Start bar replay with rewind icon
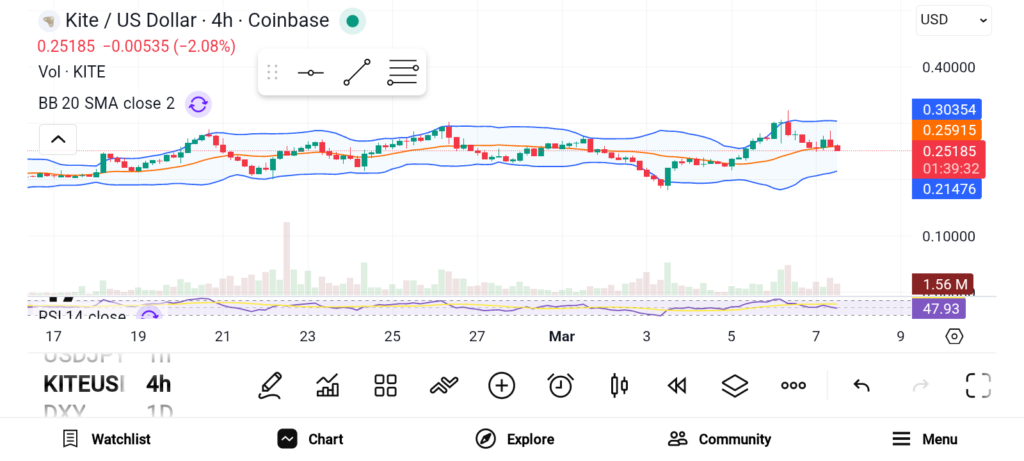1024x461 pixels. (x=677, y=385)
